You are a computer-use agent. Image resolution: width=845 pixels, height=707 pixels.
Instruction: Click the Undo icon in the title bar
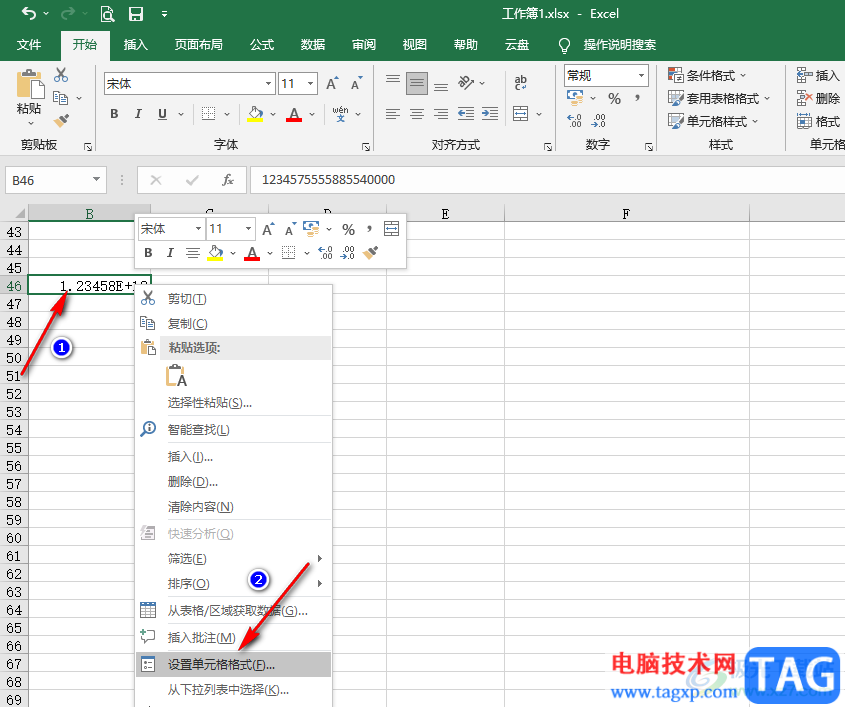pos(29,13)
